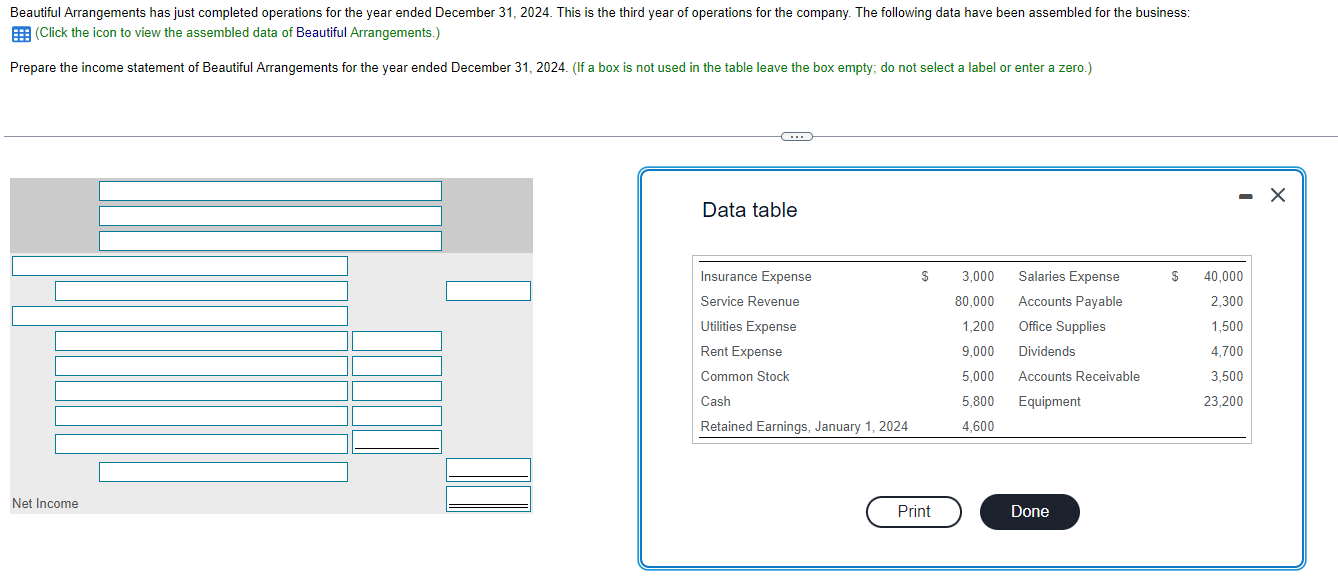Open the assembled data table icon
The width and height of the screenshot is (1338, 584).
20,33
